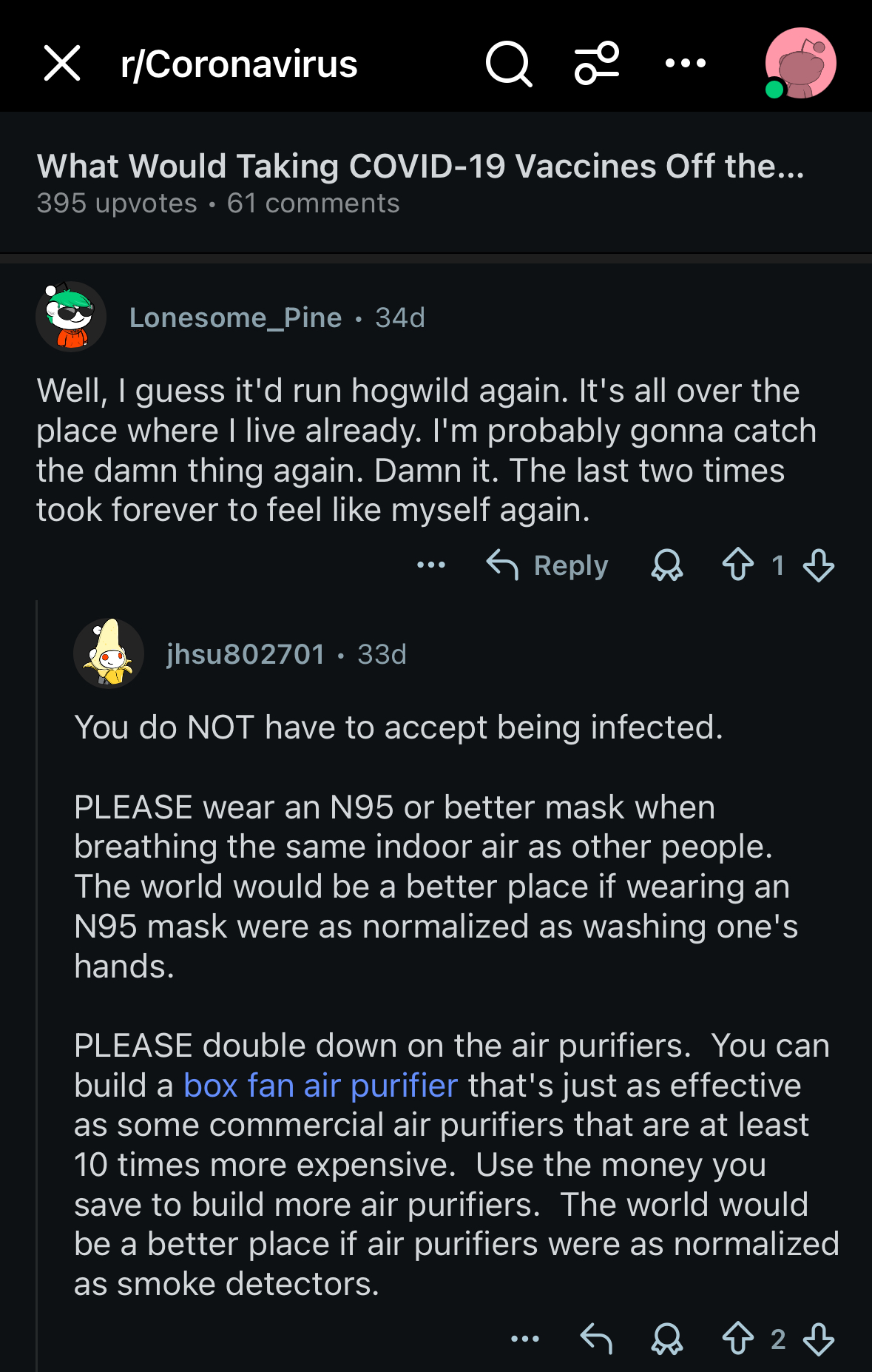The image size is (872, 1372).
Task: Tap Lonesome_Pine's avatar image
Action: [71, 317]
